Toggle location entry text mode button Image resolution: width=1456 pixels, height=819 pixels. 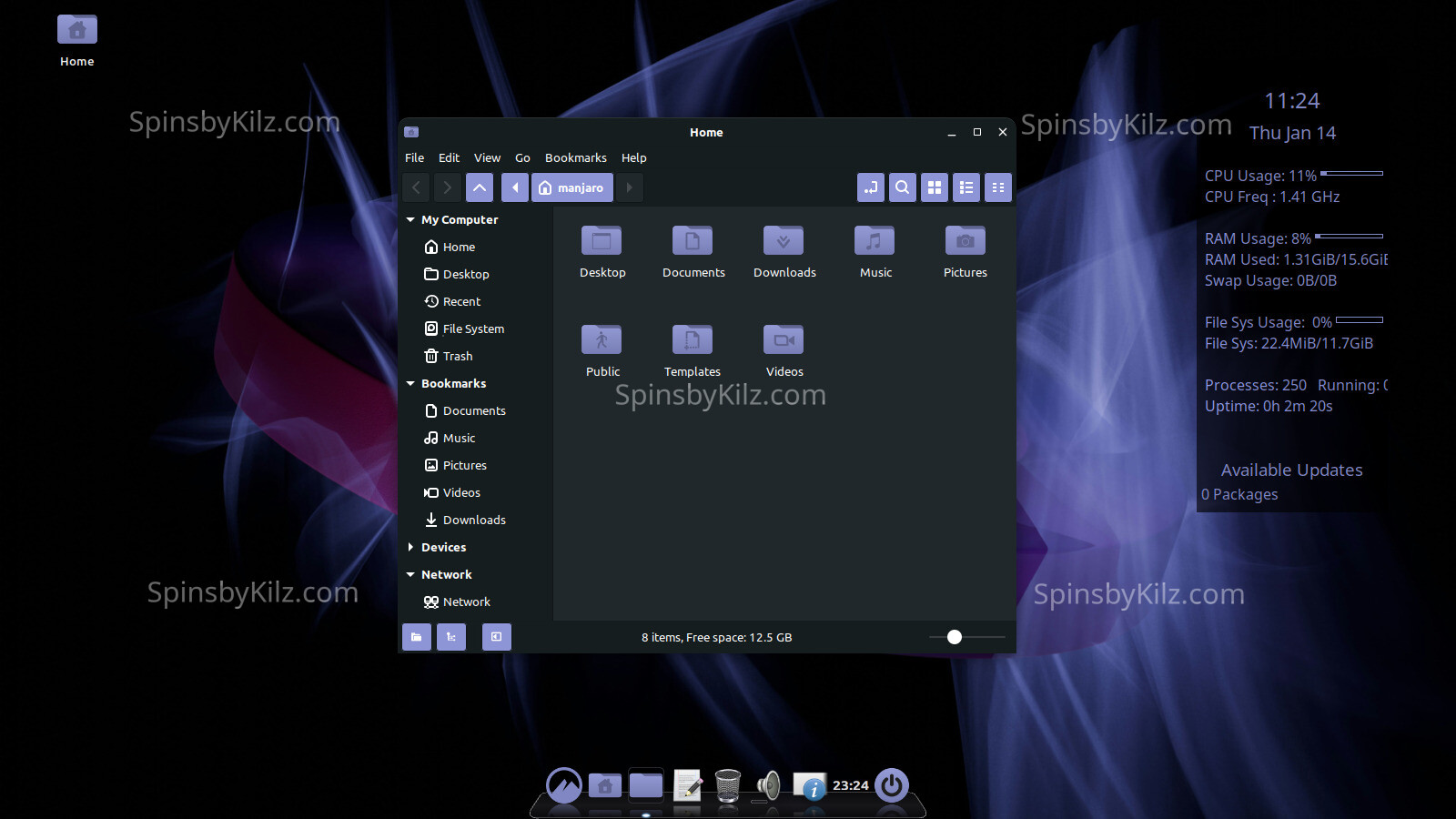coord(871,187)
